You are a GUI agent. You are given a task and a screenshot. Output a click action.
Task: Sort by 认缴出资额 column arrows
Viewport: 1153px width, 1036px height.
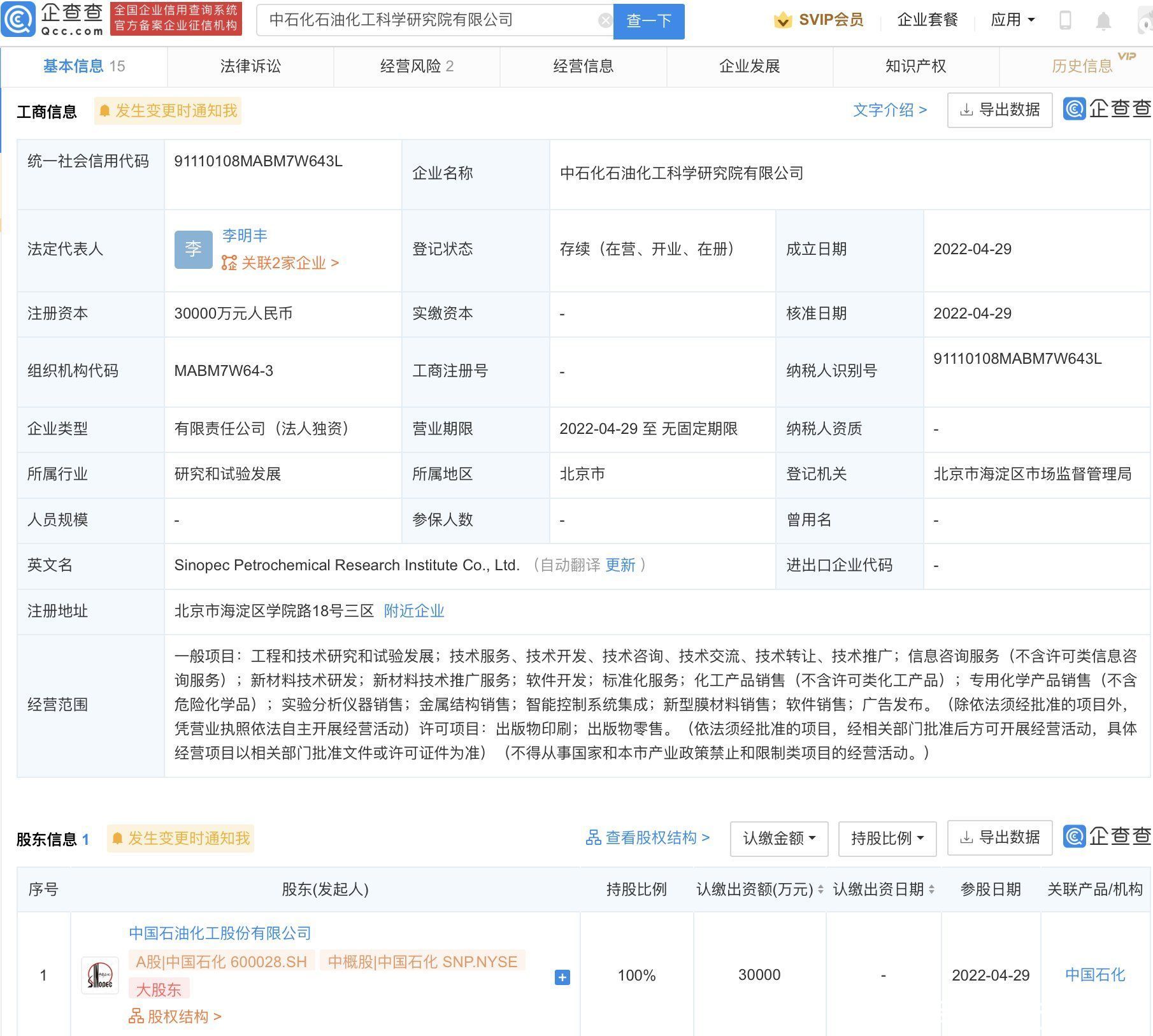pyautogui.click(x=820, y=889)
